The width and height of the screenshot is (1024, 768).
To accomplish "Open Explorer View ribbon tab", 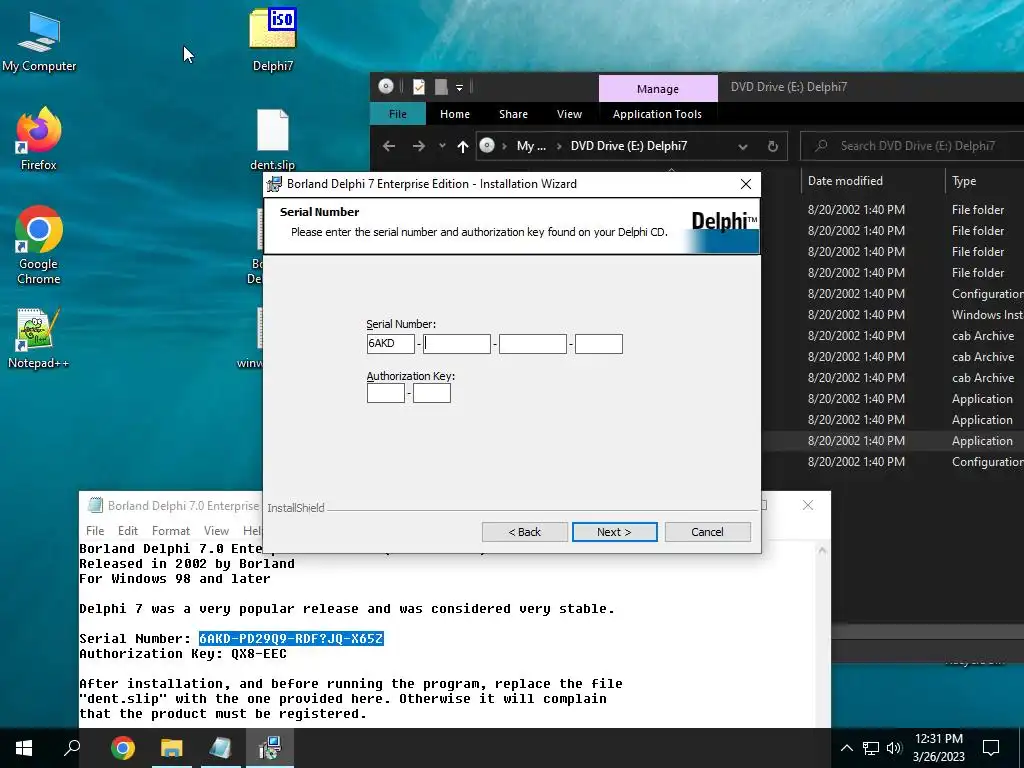I will tap(569, 114).
